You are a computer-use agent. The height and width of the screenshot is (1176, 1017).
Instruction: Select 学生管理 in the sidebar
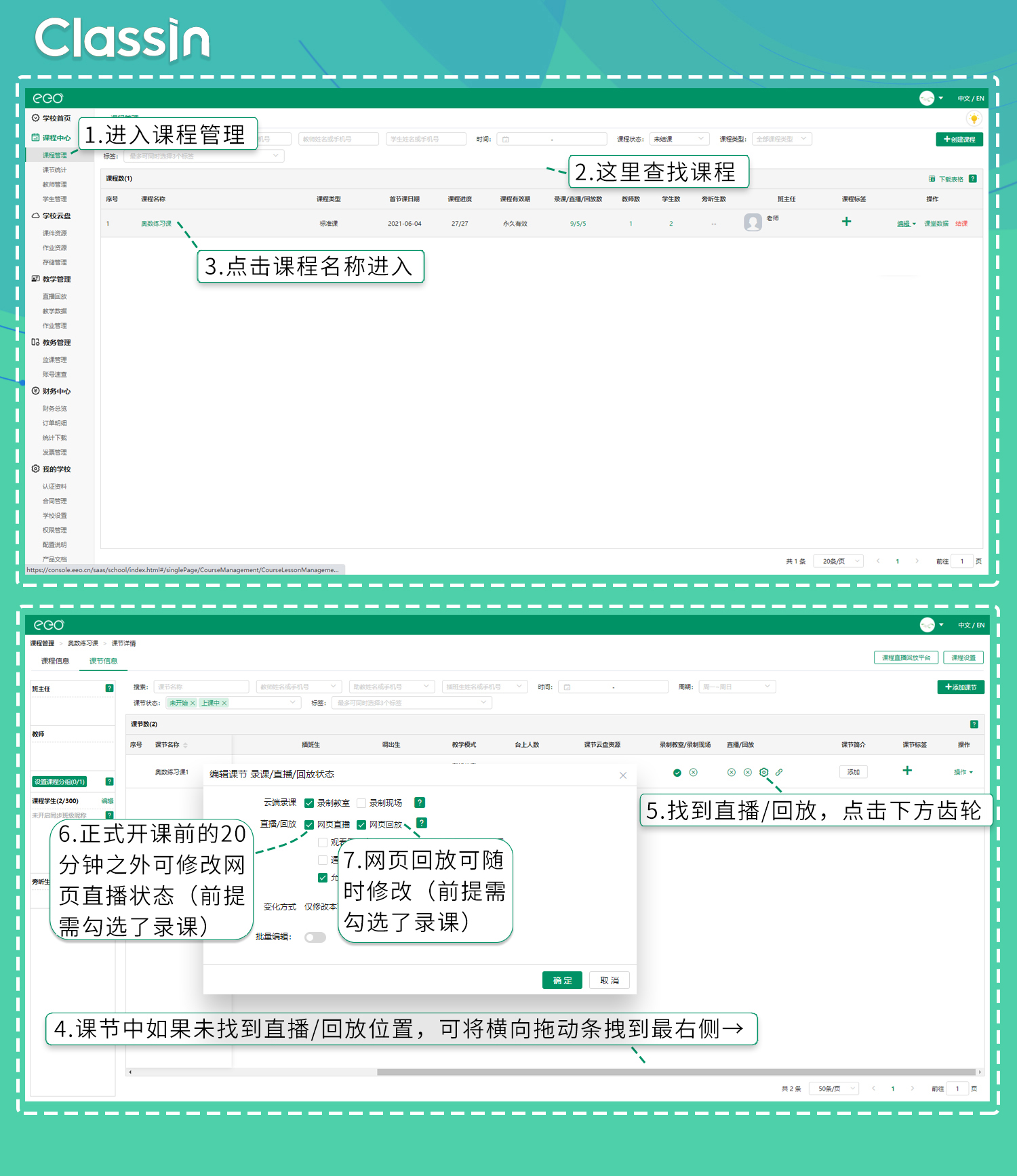click(55, 199)
